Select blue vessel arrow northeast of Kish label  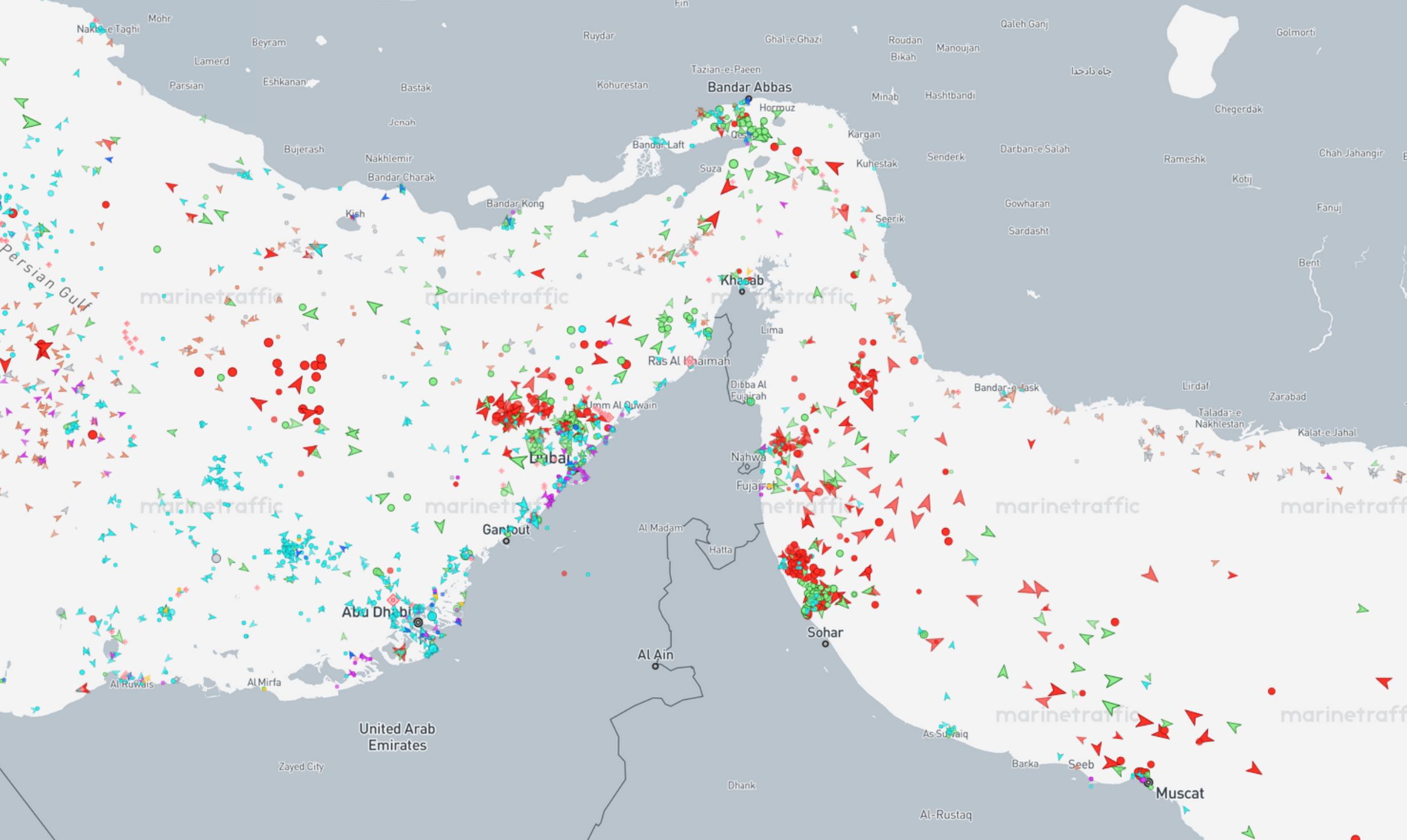[x=385, y=197]
